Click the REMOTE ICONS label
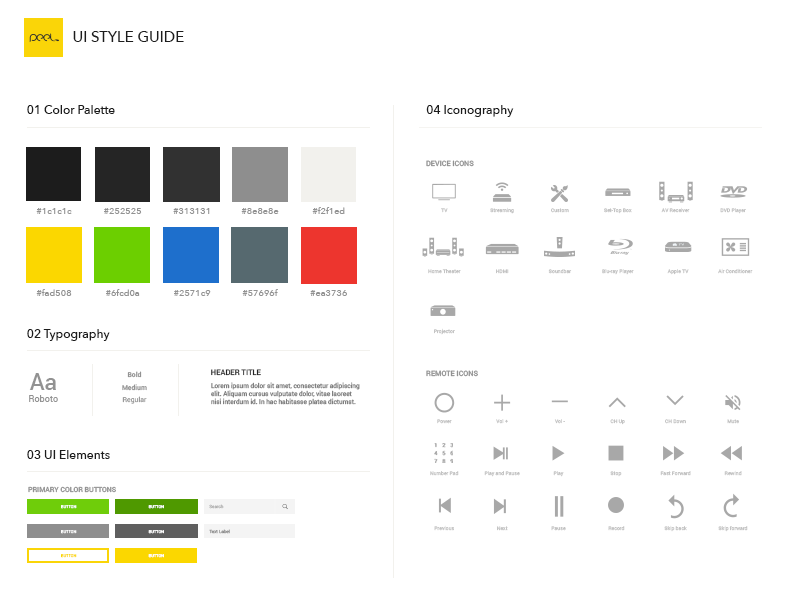 click(452, 373)
